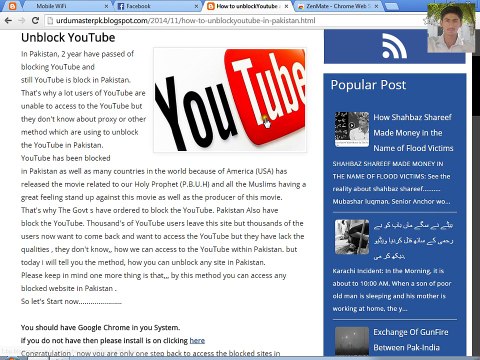Click the Exchange Of GunFire post thumbnail
Image resolution: width=480 pixels, height=360 pixels.
tap(352, 341)
